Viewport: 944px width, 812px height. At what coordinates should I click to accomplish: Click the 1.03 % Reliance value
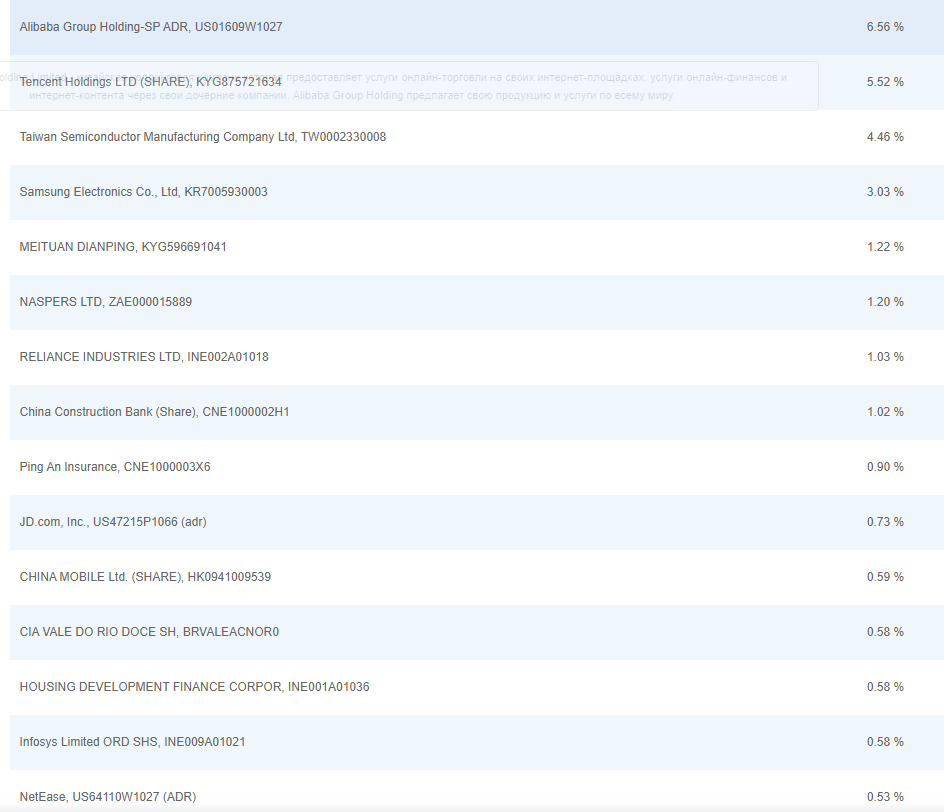[885, 357]
